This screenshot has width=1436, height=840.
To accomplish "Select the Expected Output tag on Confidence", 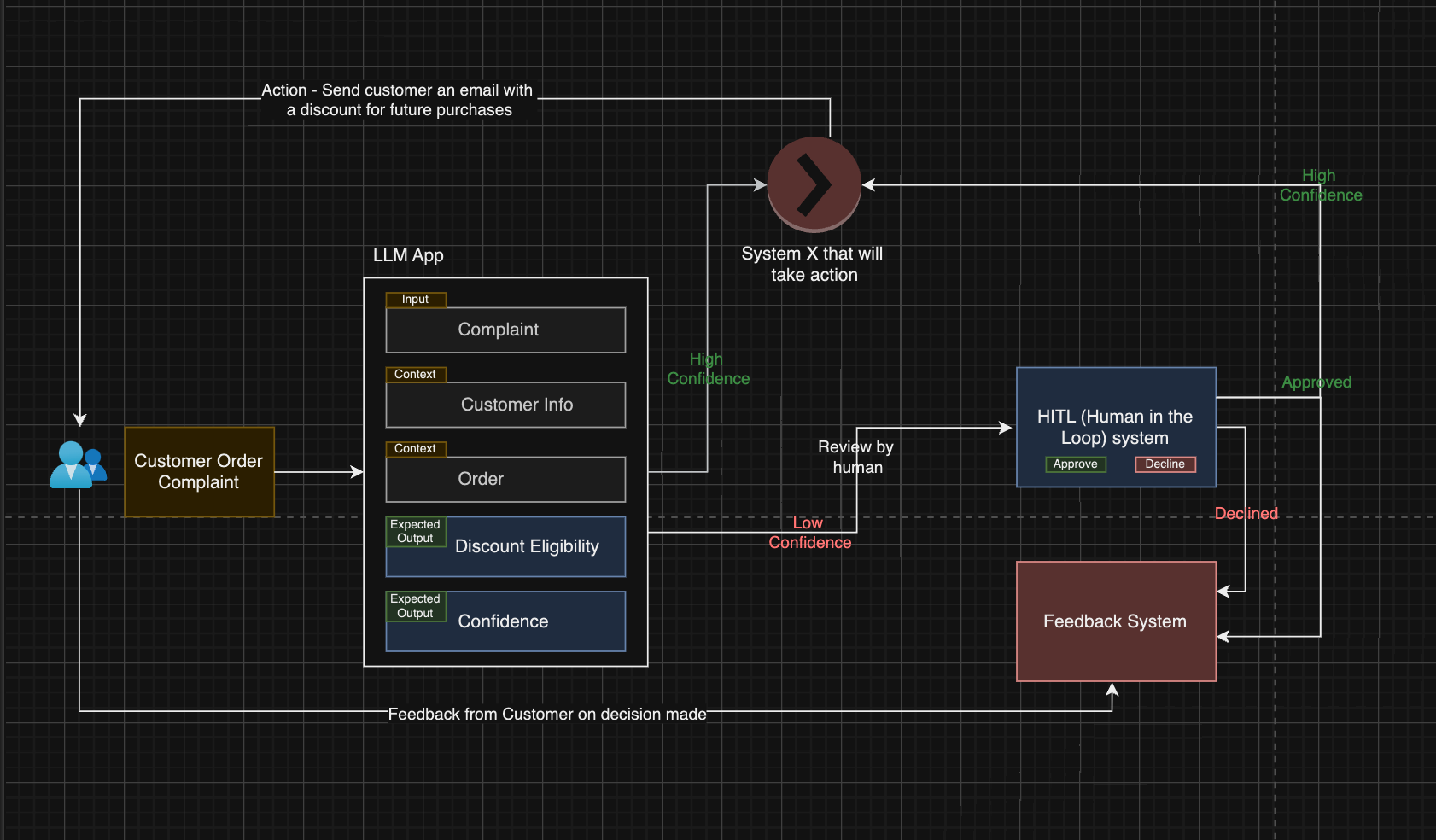I will (415, 605).
